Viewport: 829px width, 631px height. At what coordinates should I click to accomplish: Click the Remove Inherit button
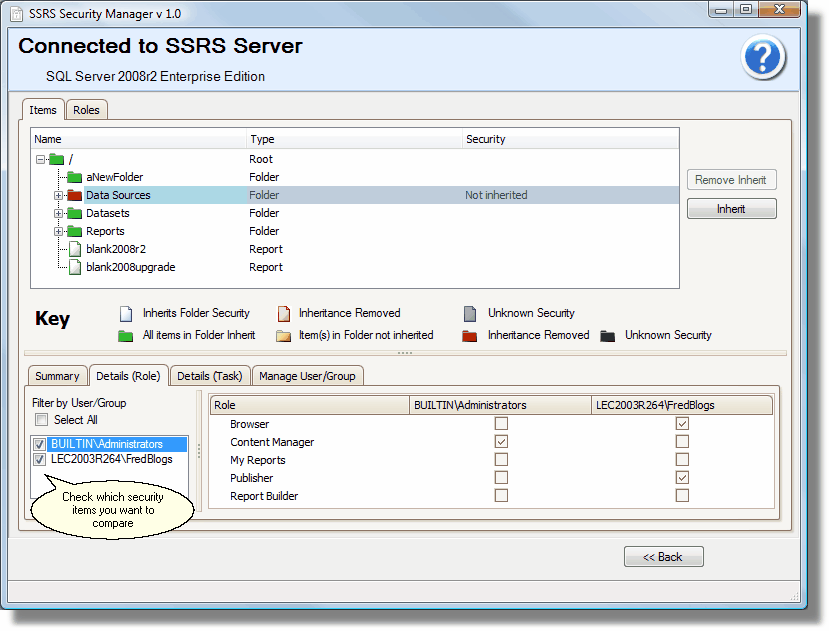pyautogui.click(x=731, y=180)
